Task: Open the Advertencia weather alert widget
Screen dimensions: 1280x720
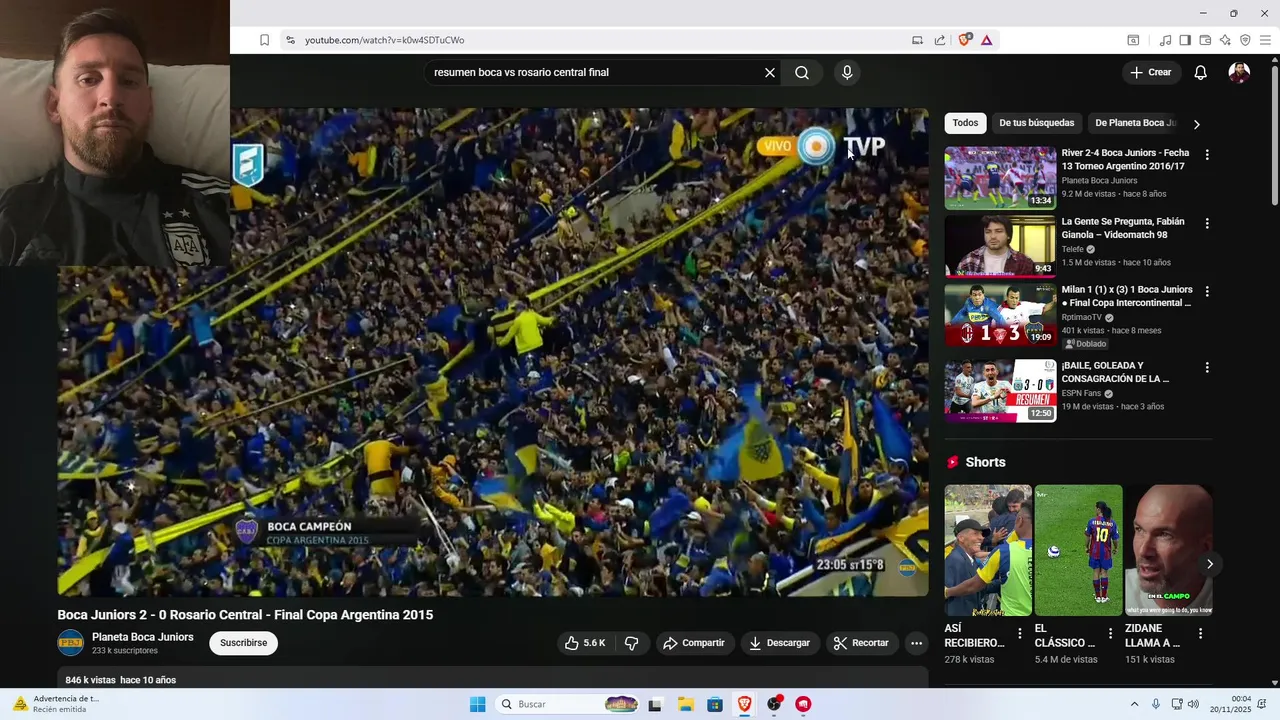Action: click(56, 704)
